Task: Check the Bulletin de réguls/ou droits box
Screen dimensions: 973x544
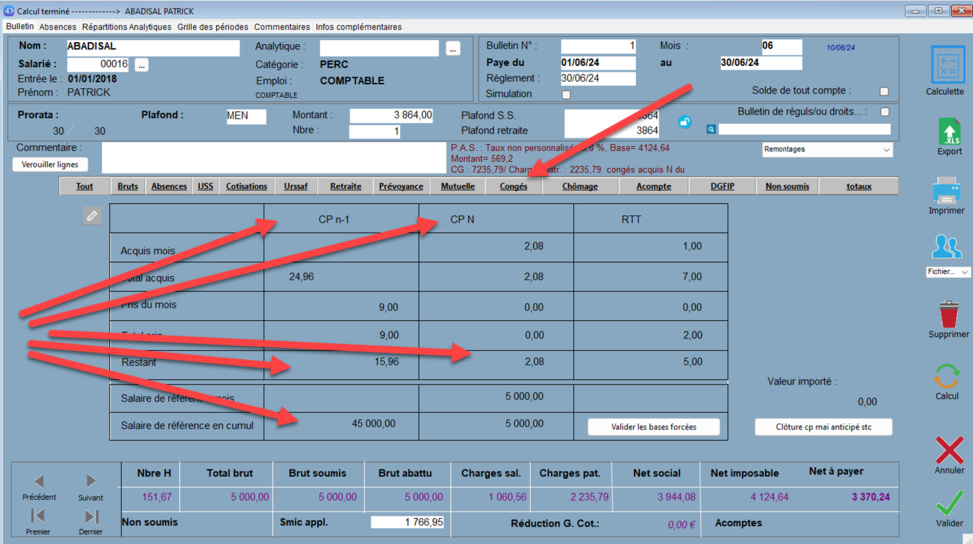Action: pyautogui.click(x=884, y=112)
